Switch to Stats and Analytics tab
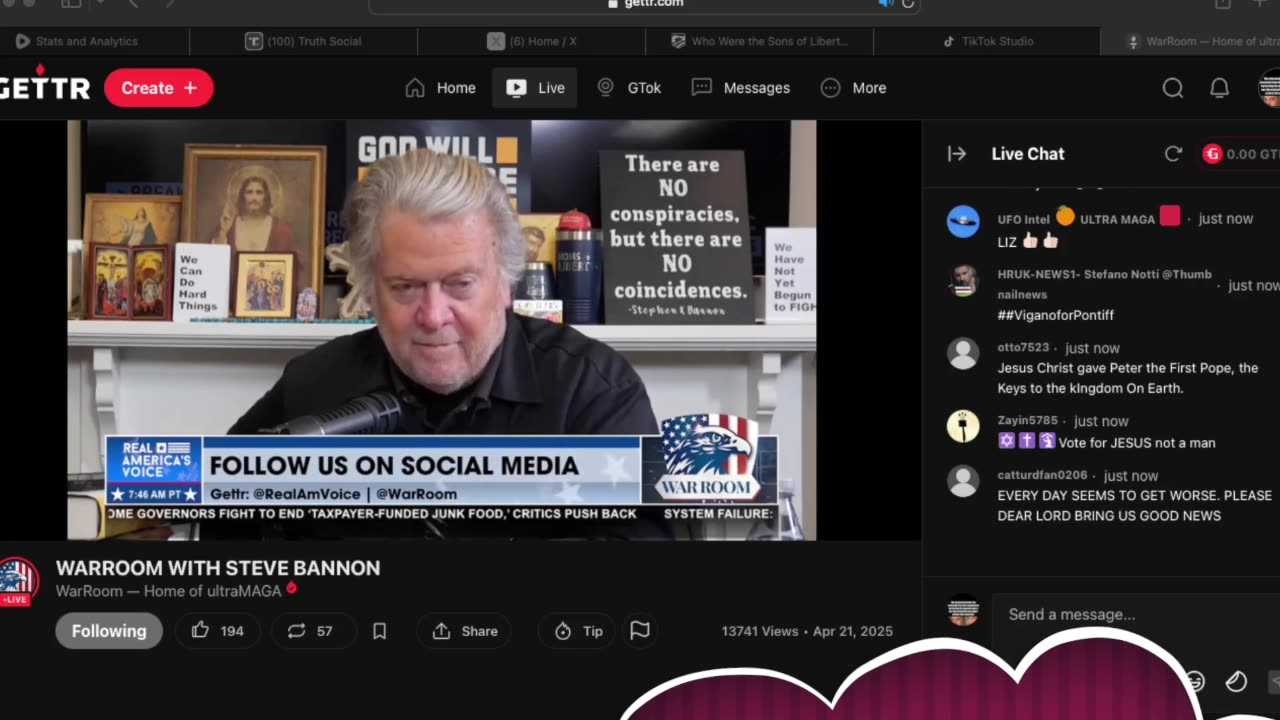Screen dimensions: 1280x720 77,41
